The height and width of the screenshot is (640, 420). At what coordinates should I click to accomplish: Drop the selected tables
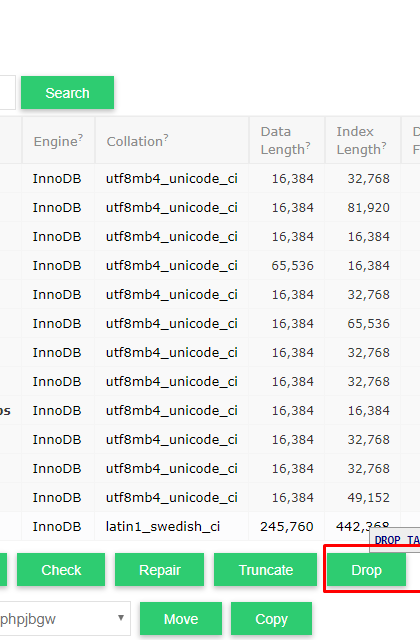[367, 570]
